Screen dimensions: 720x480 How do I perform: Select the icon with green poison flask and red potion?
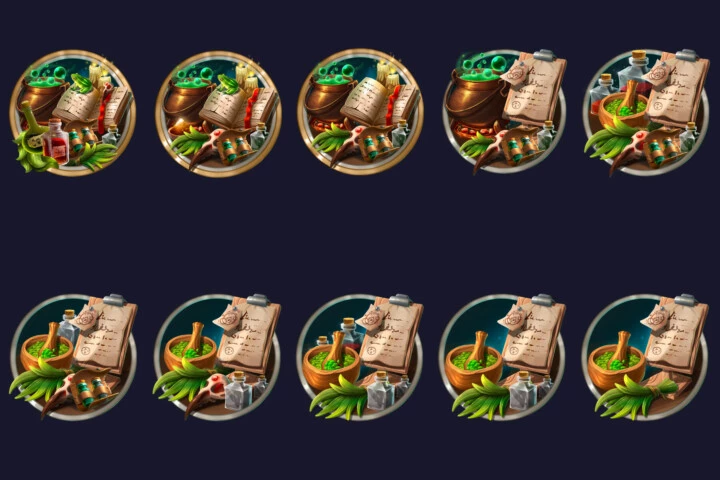72,113
